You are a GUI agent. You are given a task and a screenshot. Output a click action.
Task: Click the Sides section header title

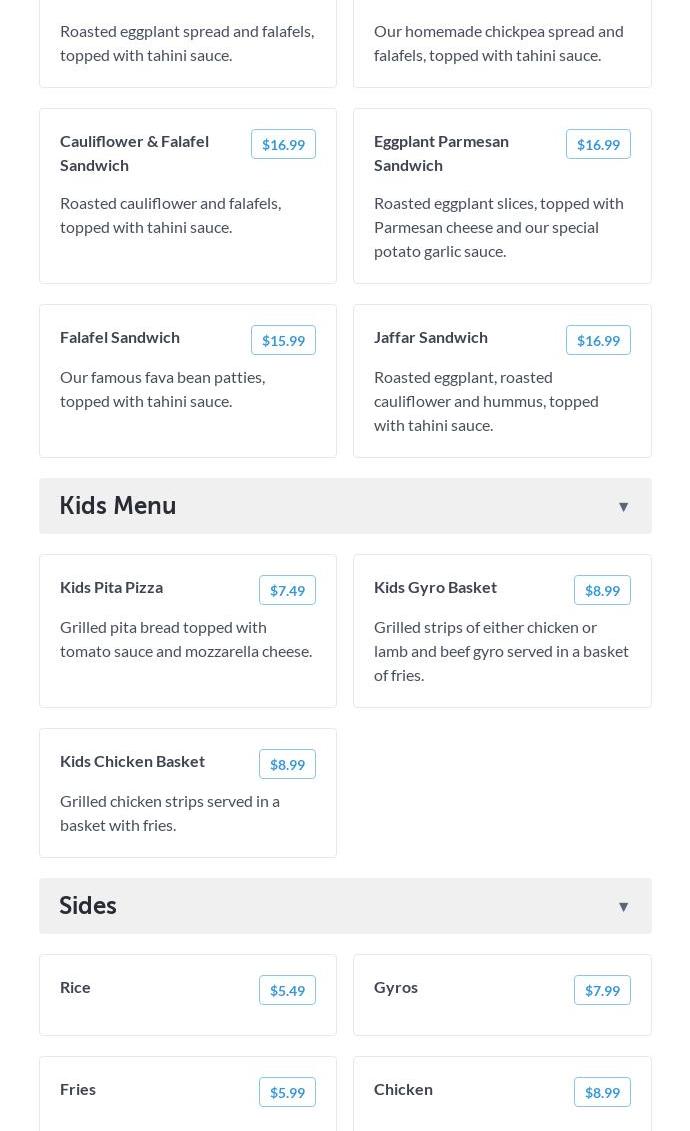88,906
